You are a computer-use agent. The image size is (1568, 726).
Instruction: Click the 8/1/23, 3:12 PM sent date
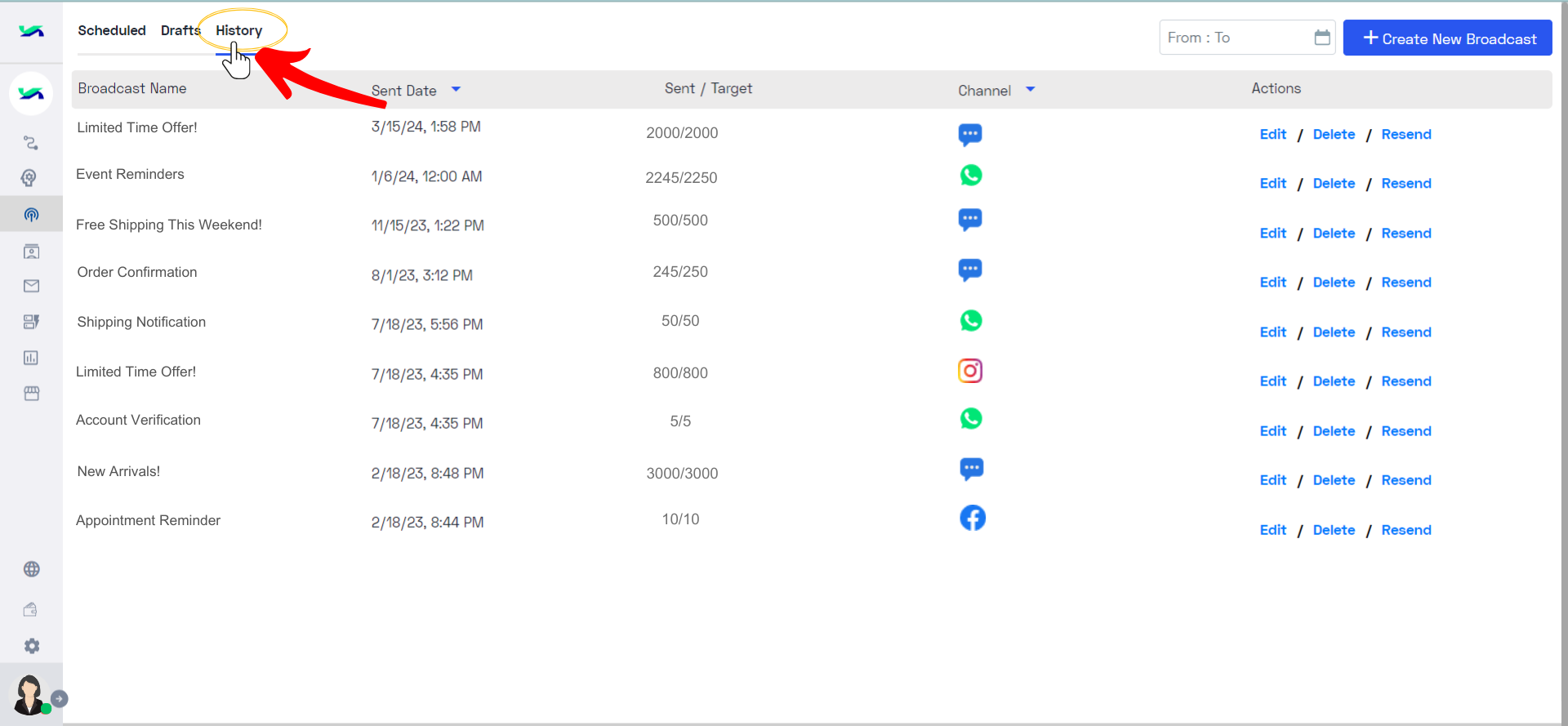click(421, 275)
